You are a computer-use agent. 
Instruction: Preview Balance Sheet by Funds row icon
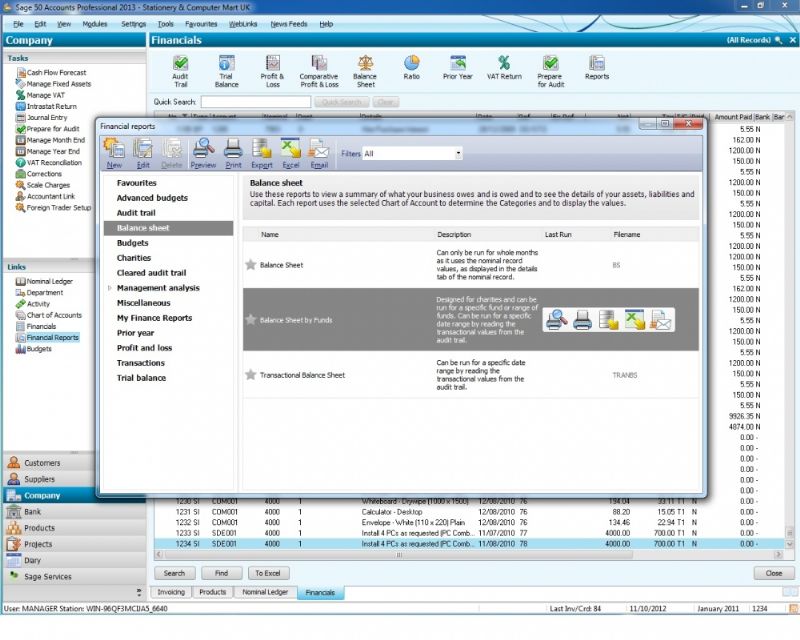[557, 320]
